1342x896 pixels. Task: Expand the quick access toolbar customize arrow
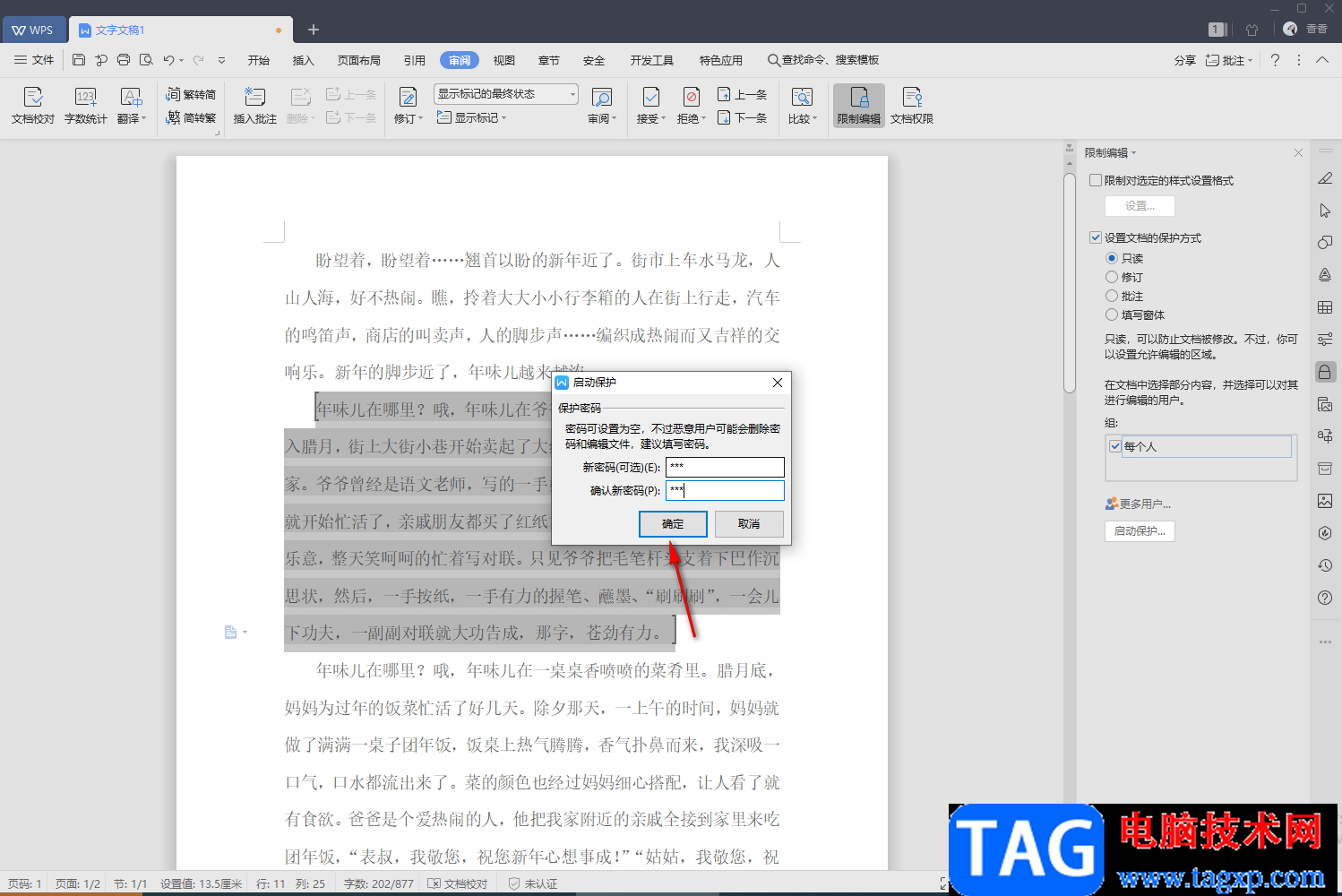tap(221, 60)
